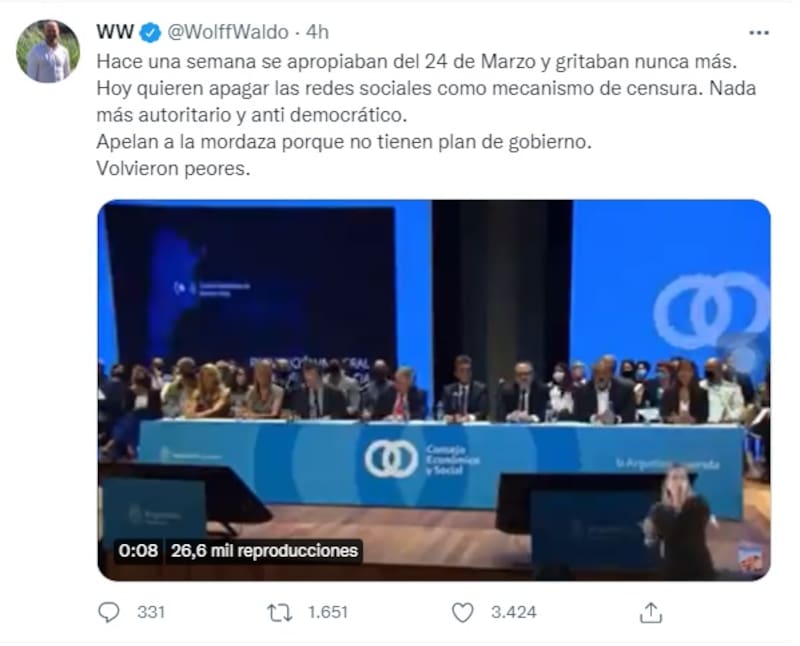800x646 pixels.
Task: Click the WW display name
Action: pos(115,32)
